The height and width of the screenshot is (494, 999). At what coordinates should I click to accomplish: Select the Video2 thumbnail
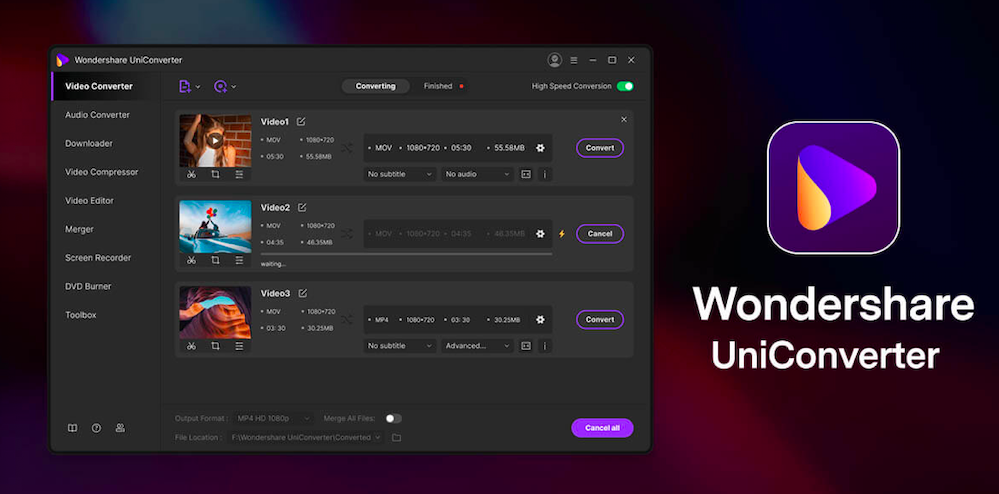tap(215, 226)
